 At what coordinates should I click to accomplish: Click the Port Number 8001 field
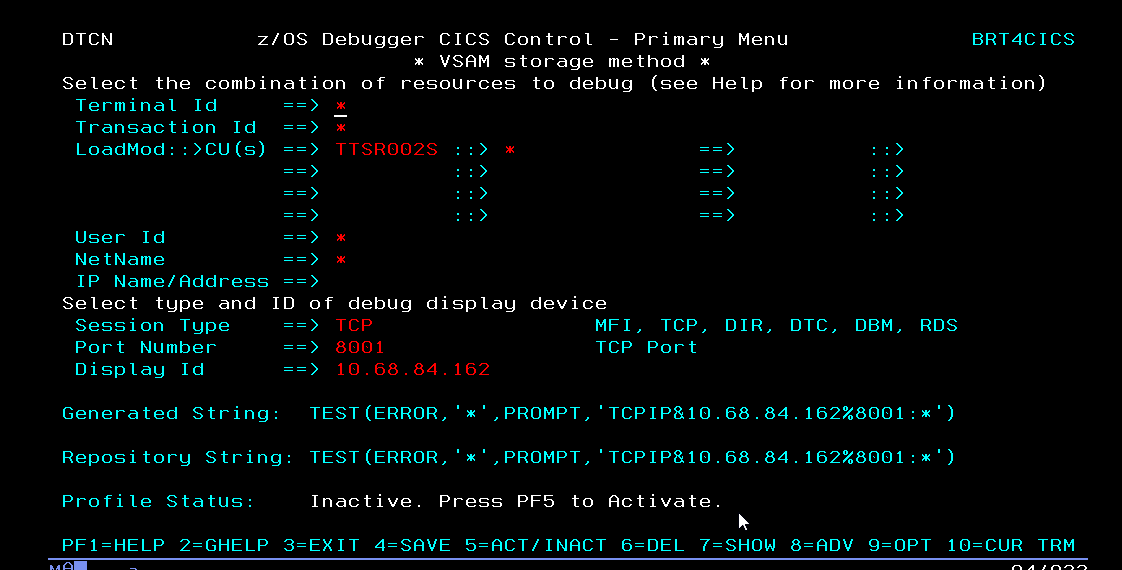(x=360, y=348)
